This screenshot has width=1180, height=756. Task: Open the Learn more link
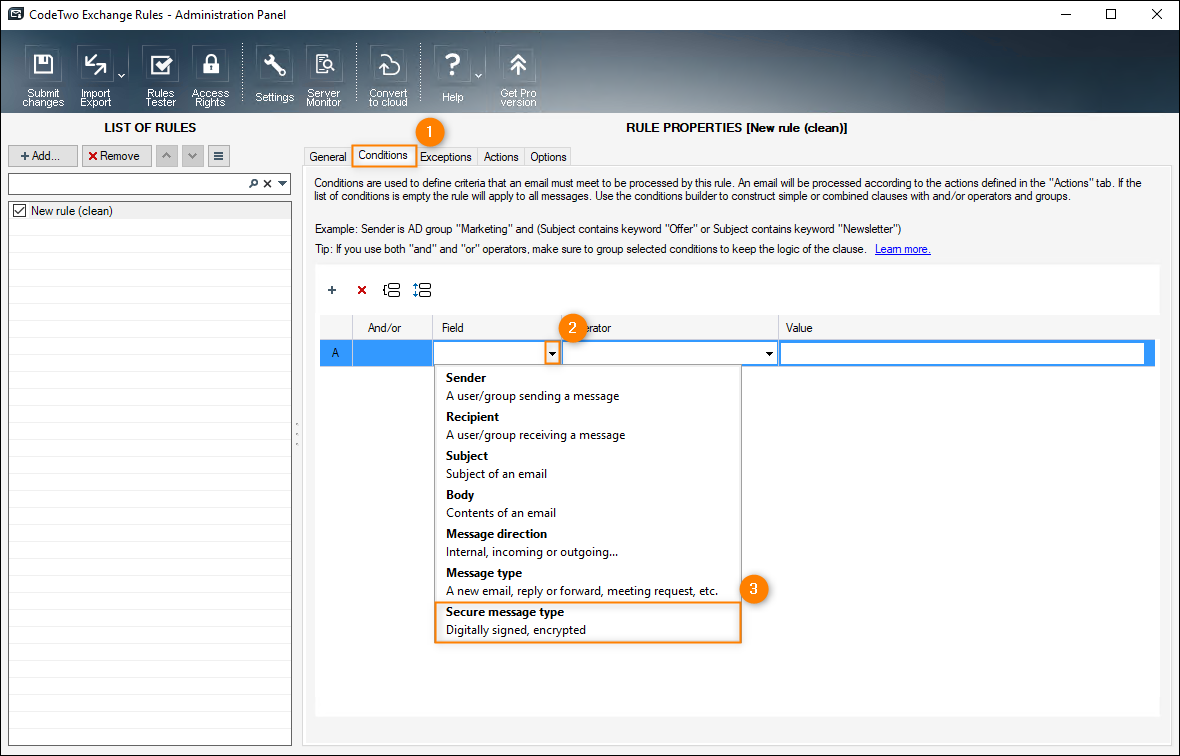tap(902, 249)
